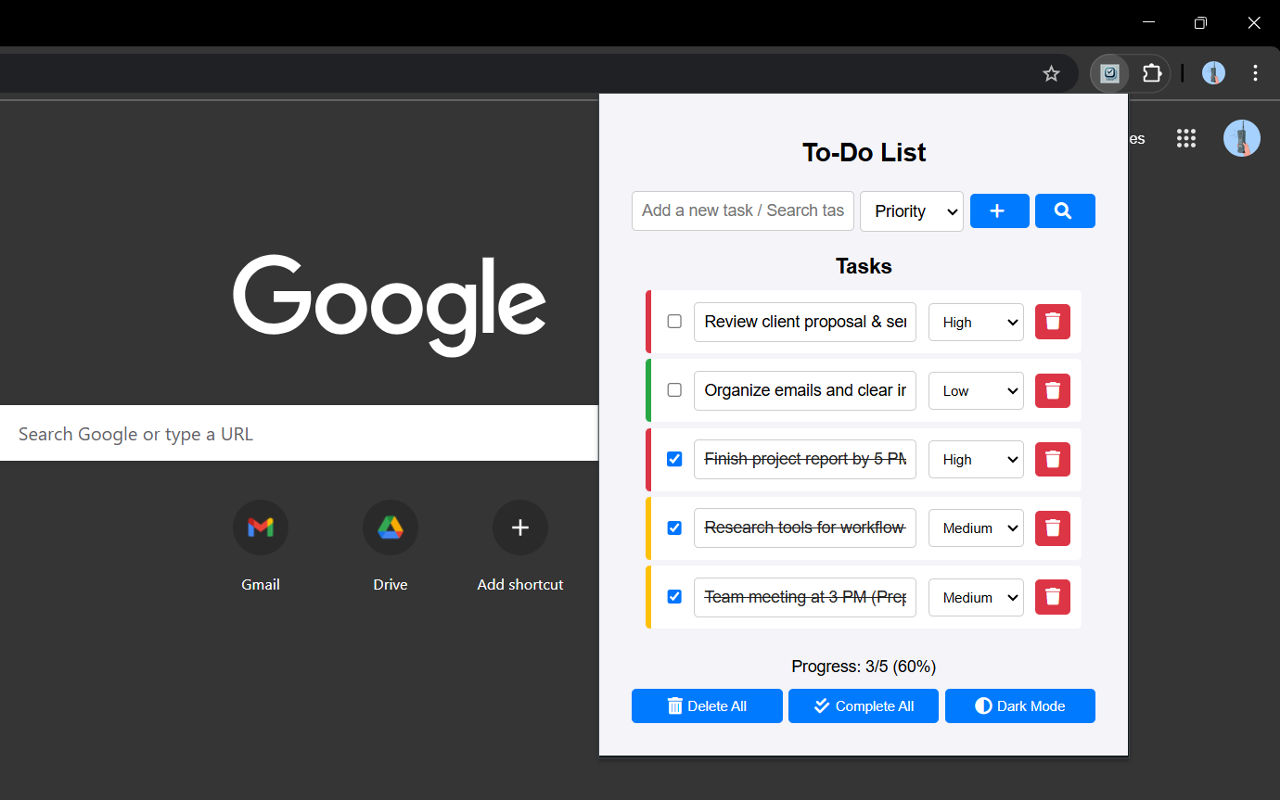
Task: Click the 'Complete All' button
Action: coord(863,706)
